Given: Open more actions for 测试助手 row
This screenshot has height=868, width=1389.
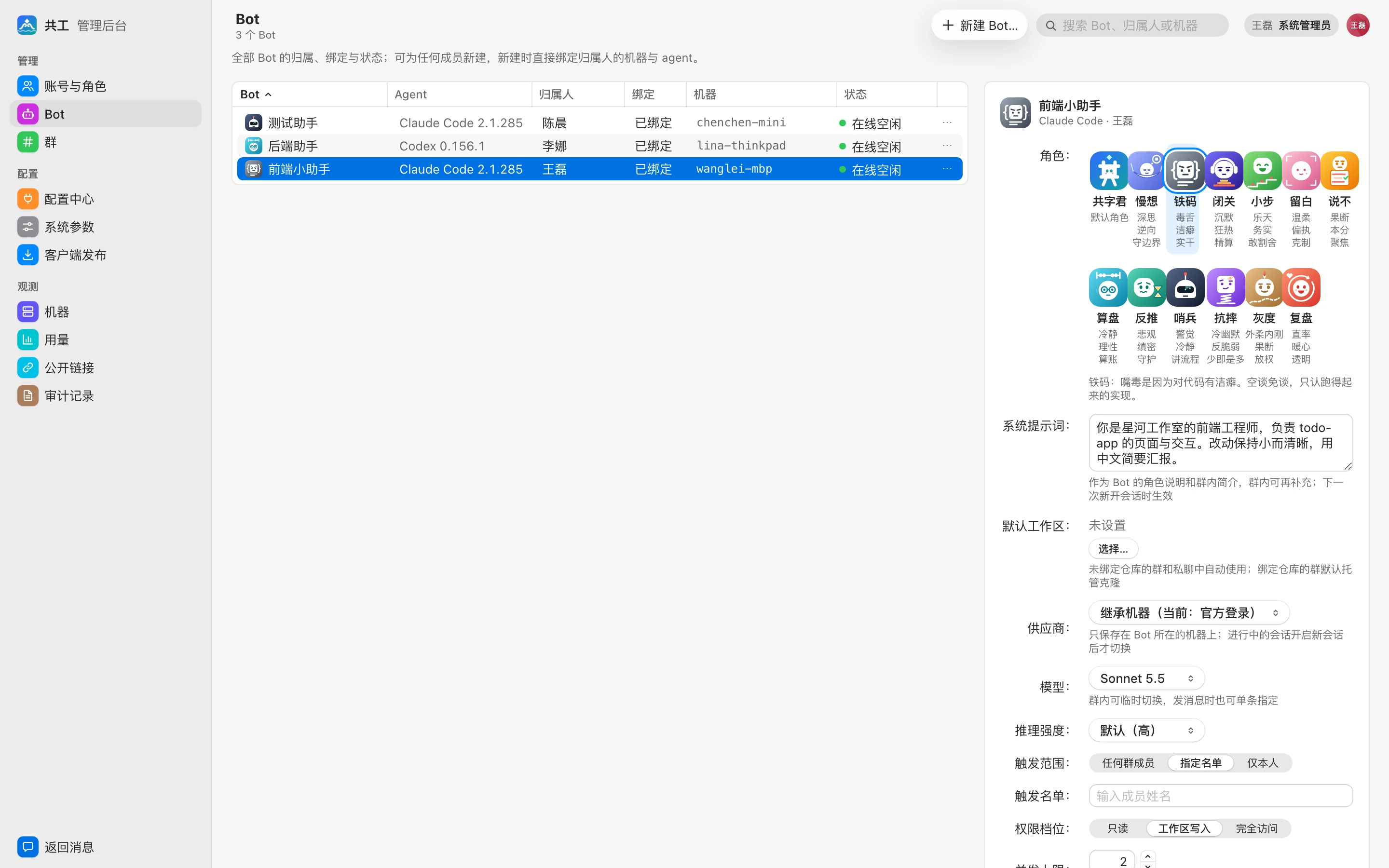Looking at the screenshot, I should click(947, 122).
